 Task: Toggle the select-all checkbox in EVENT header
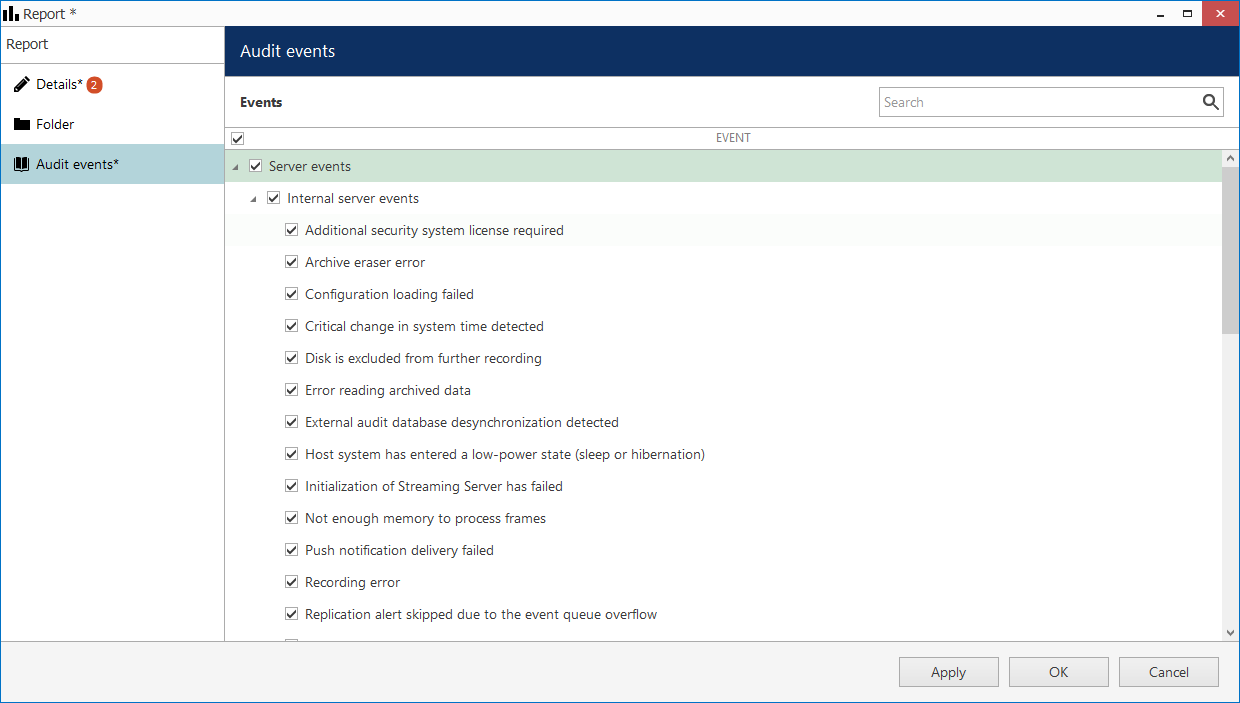coord(237,138)
